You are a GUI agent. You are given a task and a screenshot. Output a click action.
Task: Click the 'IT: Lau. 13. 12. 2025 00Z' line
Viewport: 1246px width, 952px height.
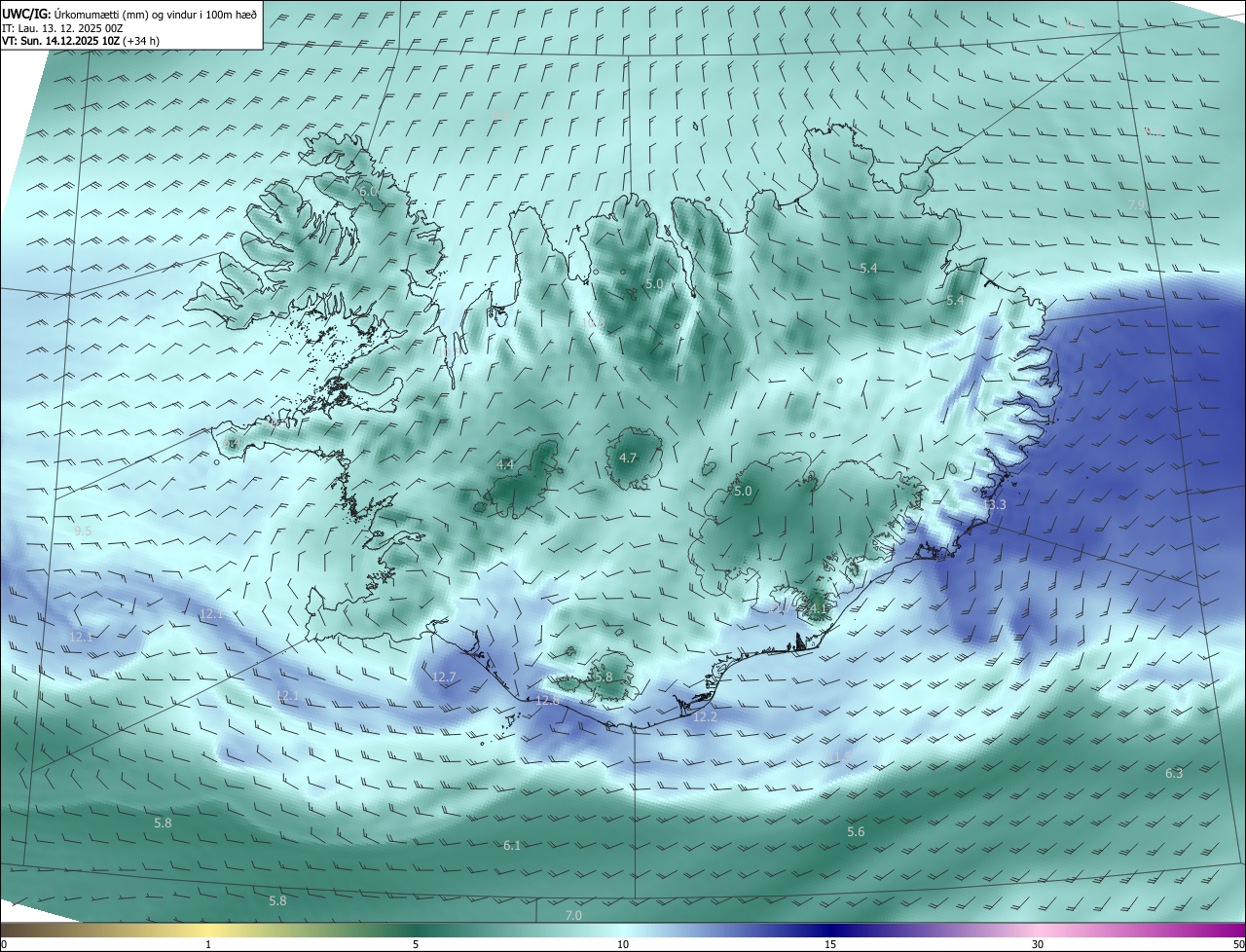tap(62, 28)
